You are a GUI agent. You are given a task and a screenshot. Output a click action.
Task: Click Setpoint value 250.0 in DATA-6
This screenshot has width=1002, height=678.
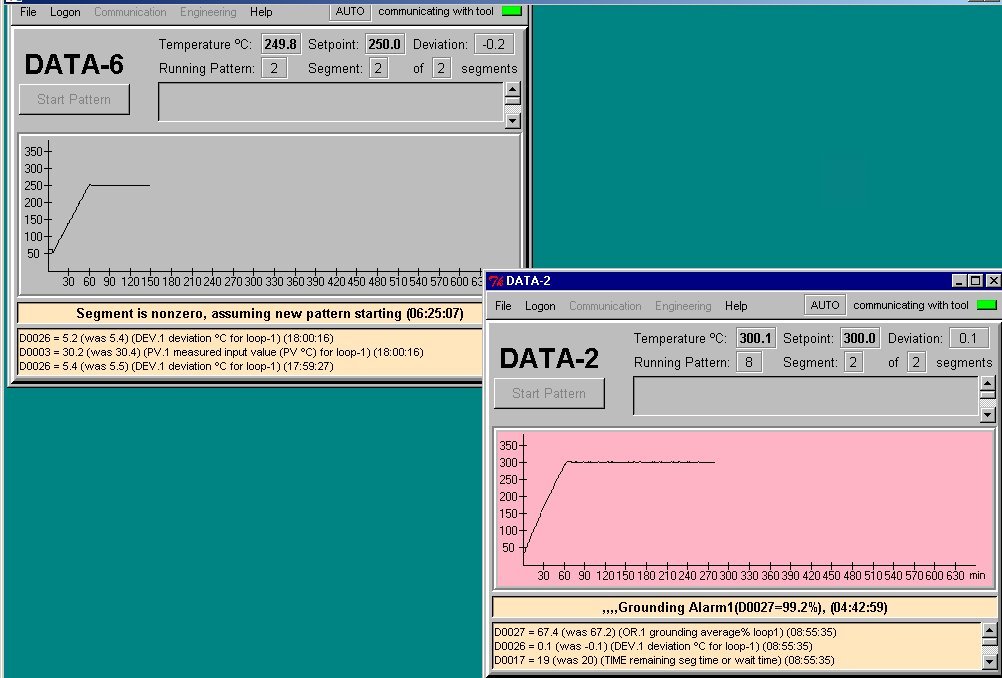tap(385, 44)
